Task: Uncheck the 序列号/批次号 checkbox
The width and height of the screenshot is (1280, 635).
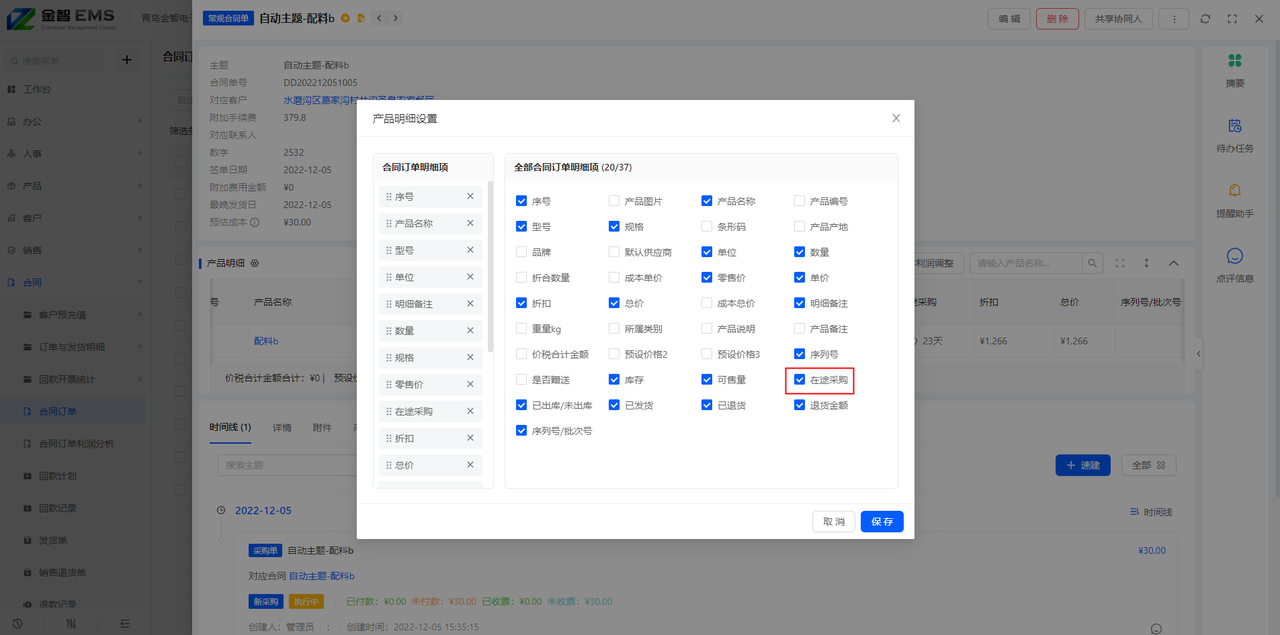Action: 521,431
